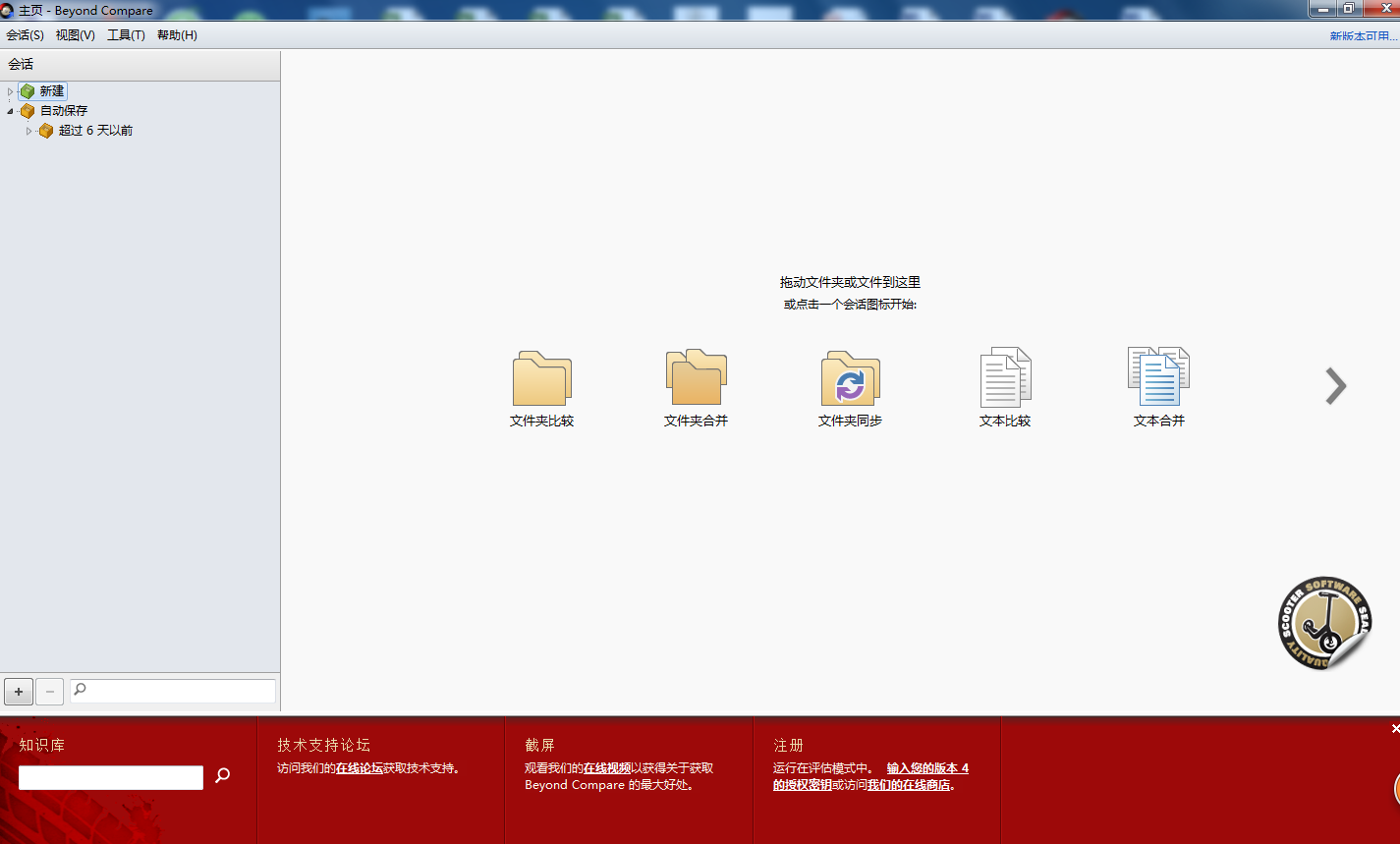
Task: Open the 视图(V) menu
Action: (76, 35)
